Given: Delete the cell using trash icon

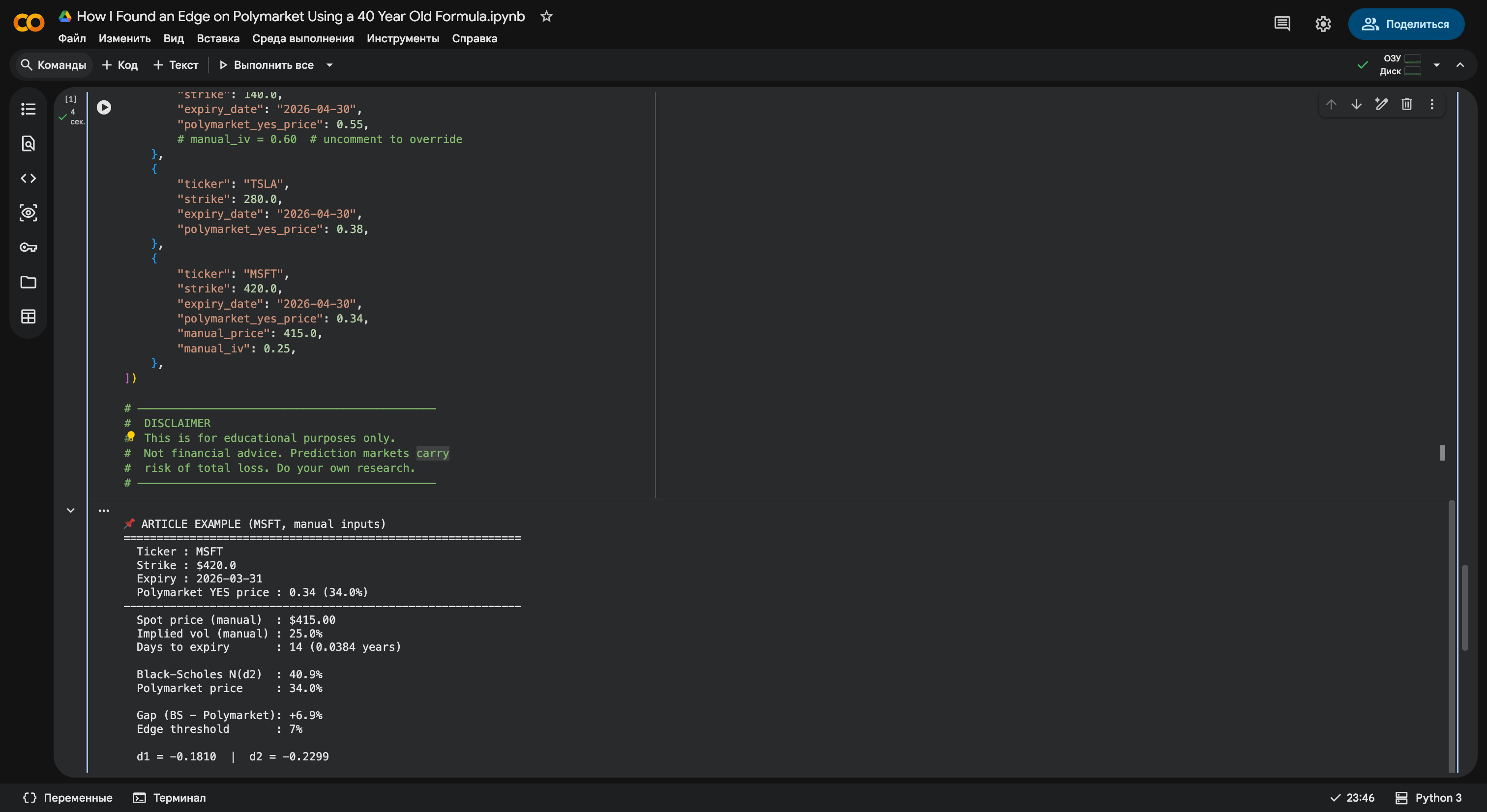Looking at the screenshot, I should coord(1407,105).
